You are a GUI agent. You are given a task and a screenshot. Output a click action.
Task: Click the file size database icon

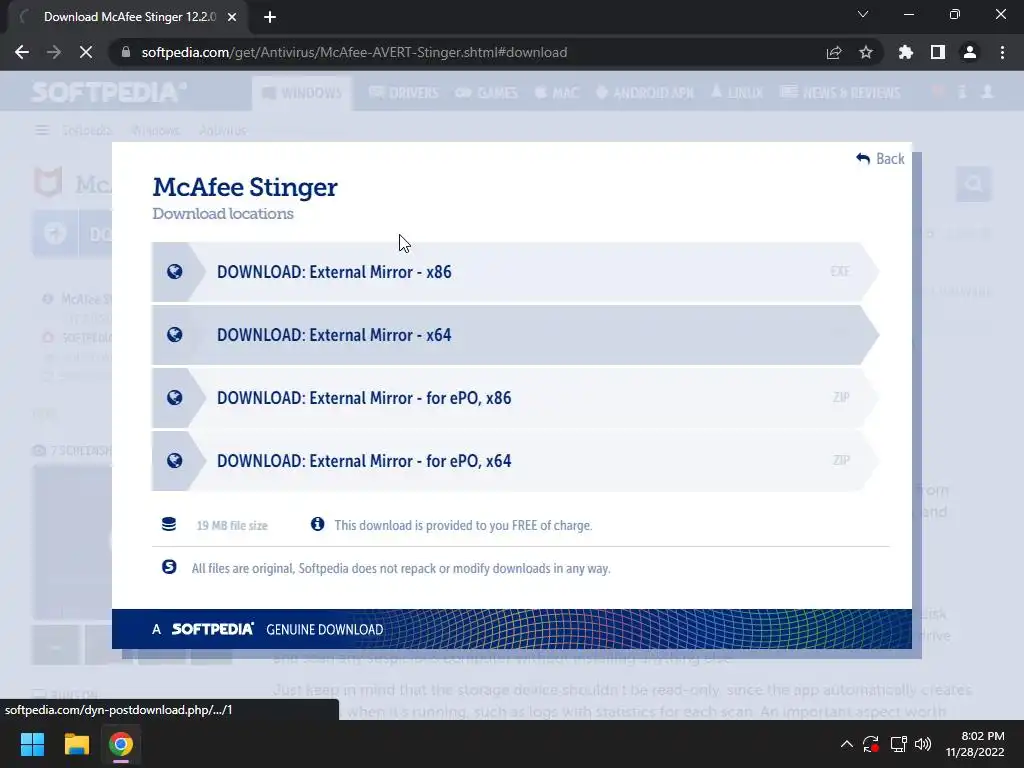pyautogui.click(x=168, y=524)
